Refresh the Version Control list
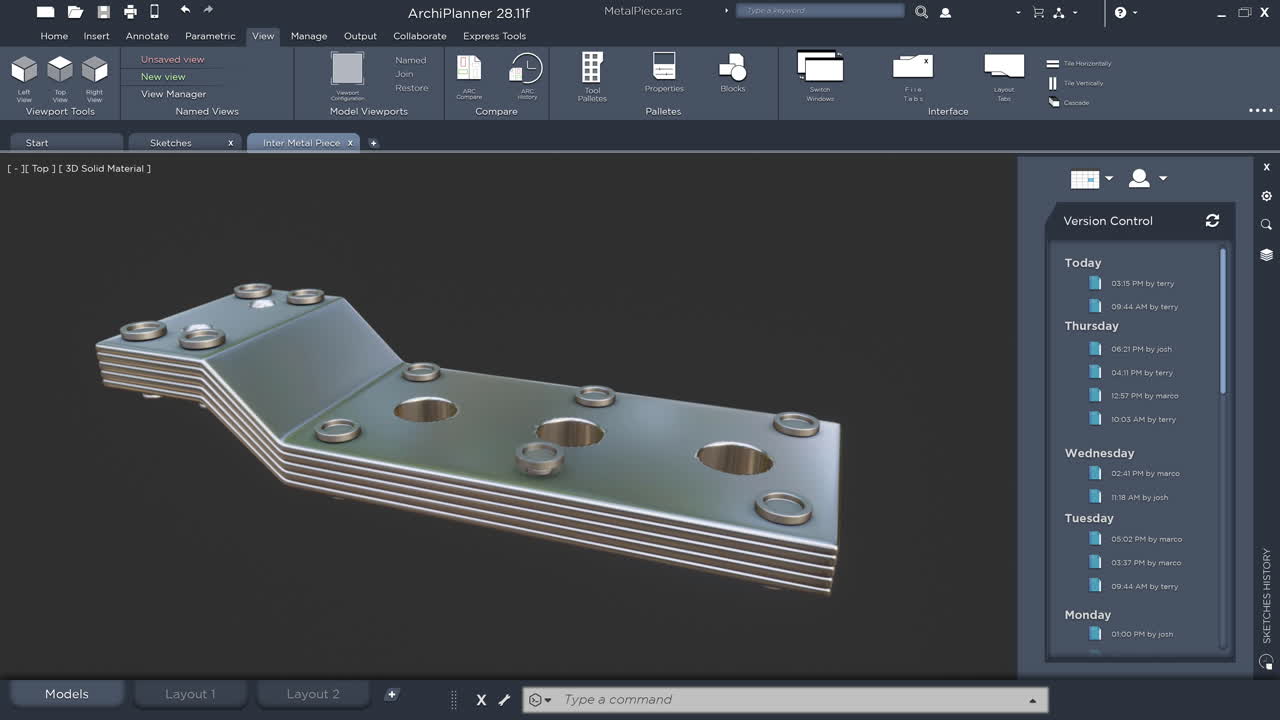The image size is (1280, 720). tap(1212, 221)
